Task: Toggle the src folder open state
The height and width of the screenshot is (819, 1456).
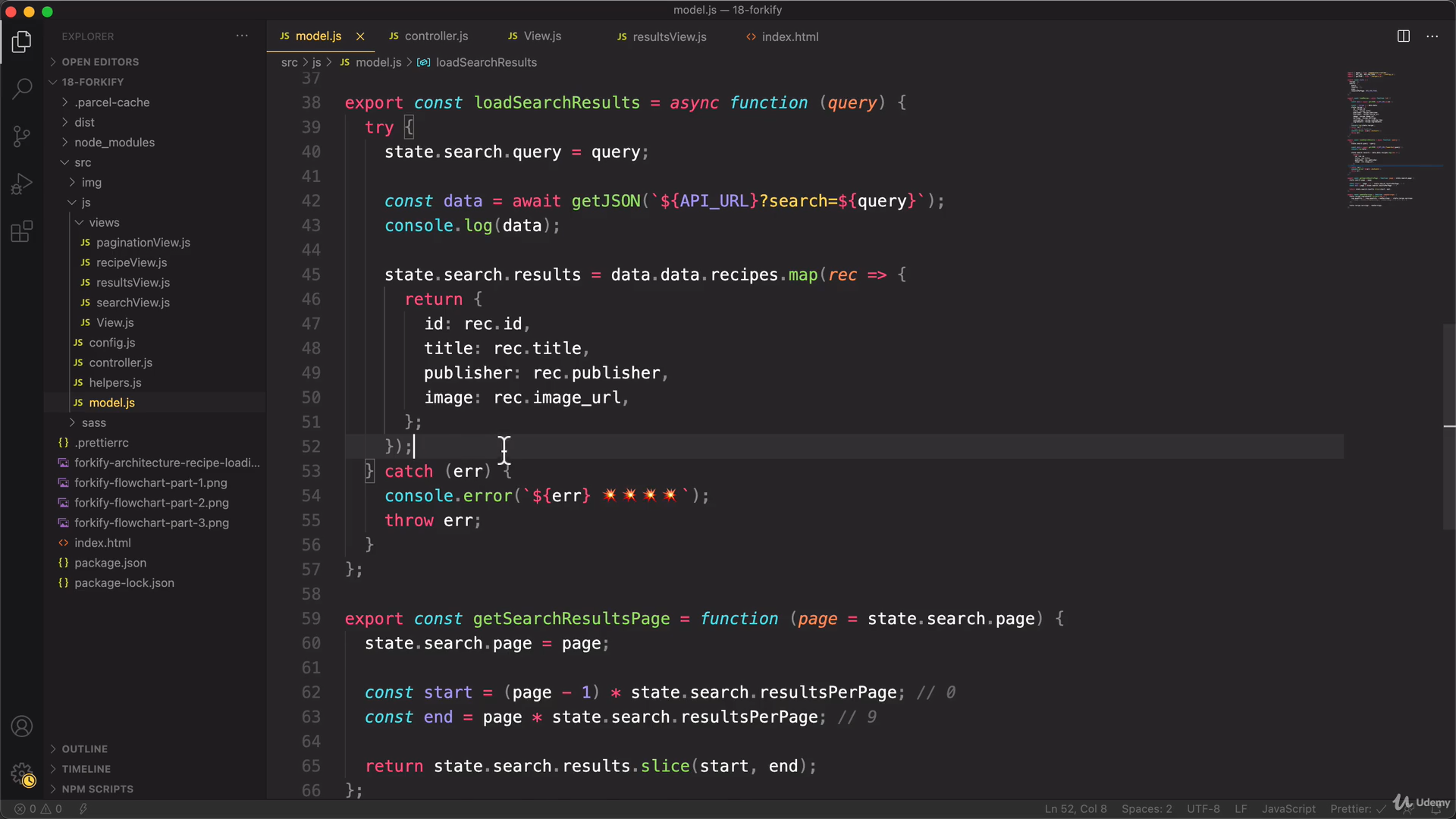Action: 83,162
